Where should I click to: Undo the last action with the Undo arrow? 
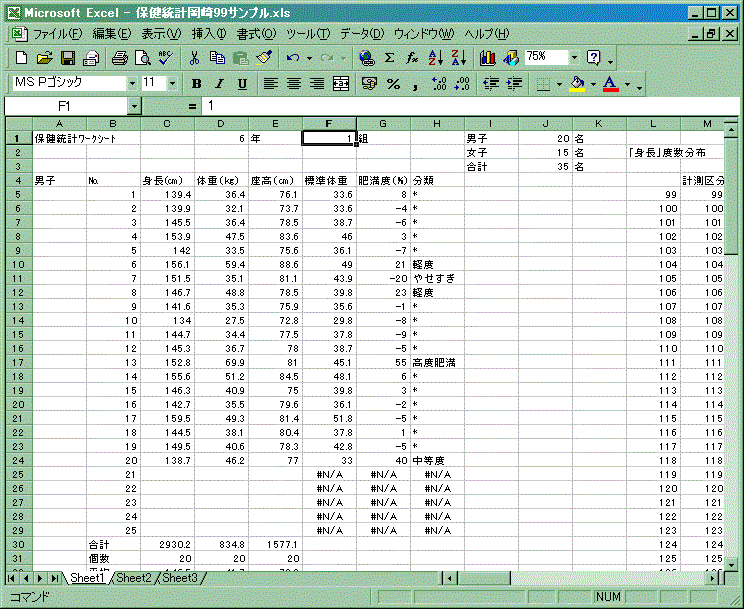tap(293, 58)
